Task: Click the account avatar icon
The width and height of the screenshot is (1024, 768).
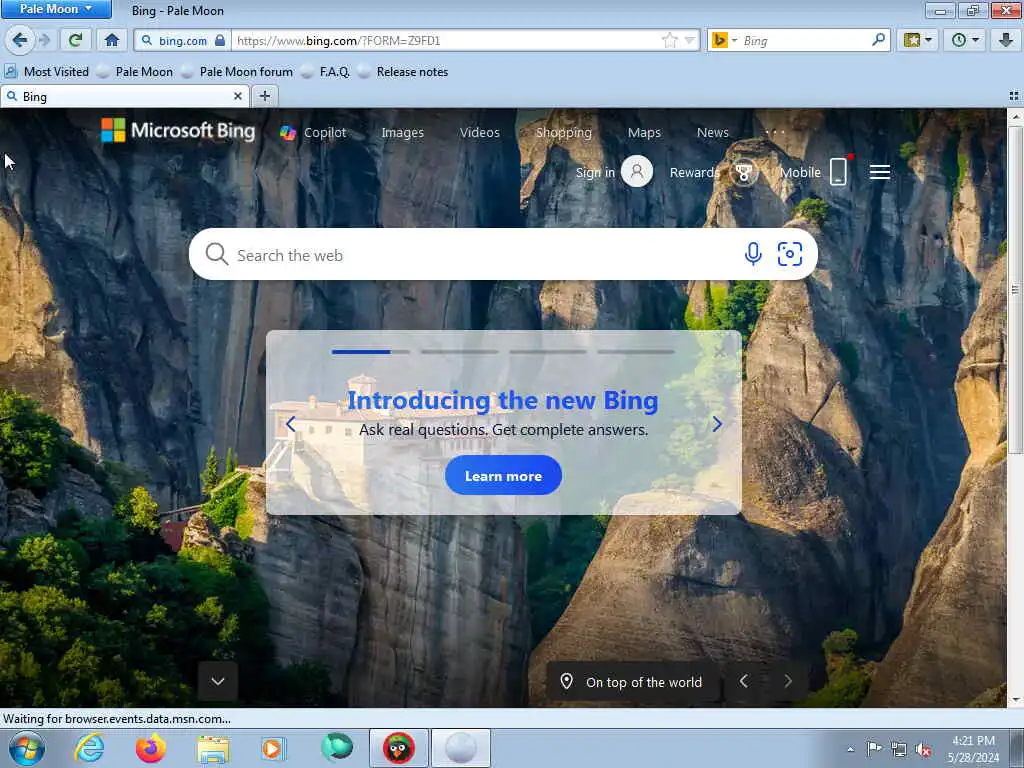Action: click(x=637, y=172)
